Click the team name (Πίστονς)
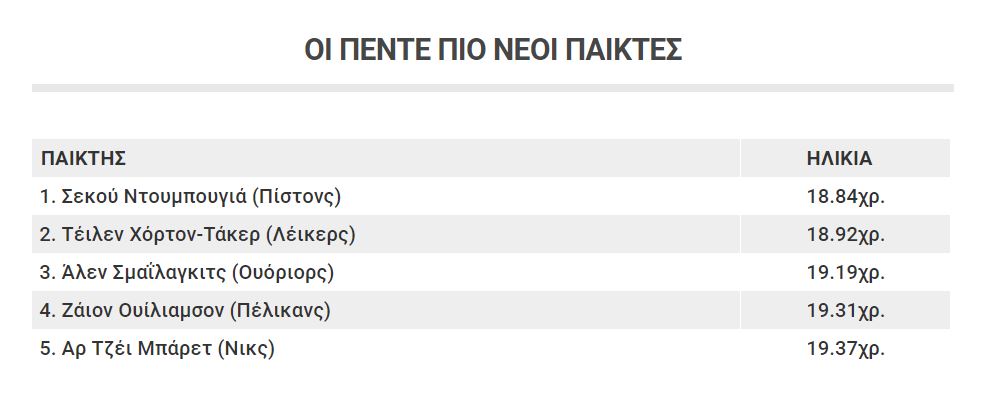Image resolution: width=993 pixels, height=413 pixels. coord(296,197)
